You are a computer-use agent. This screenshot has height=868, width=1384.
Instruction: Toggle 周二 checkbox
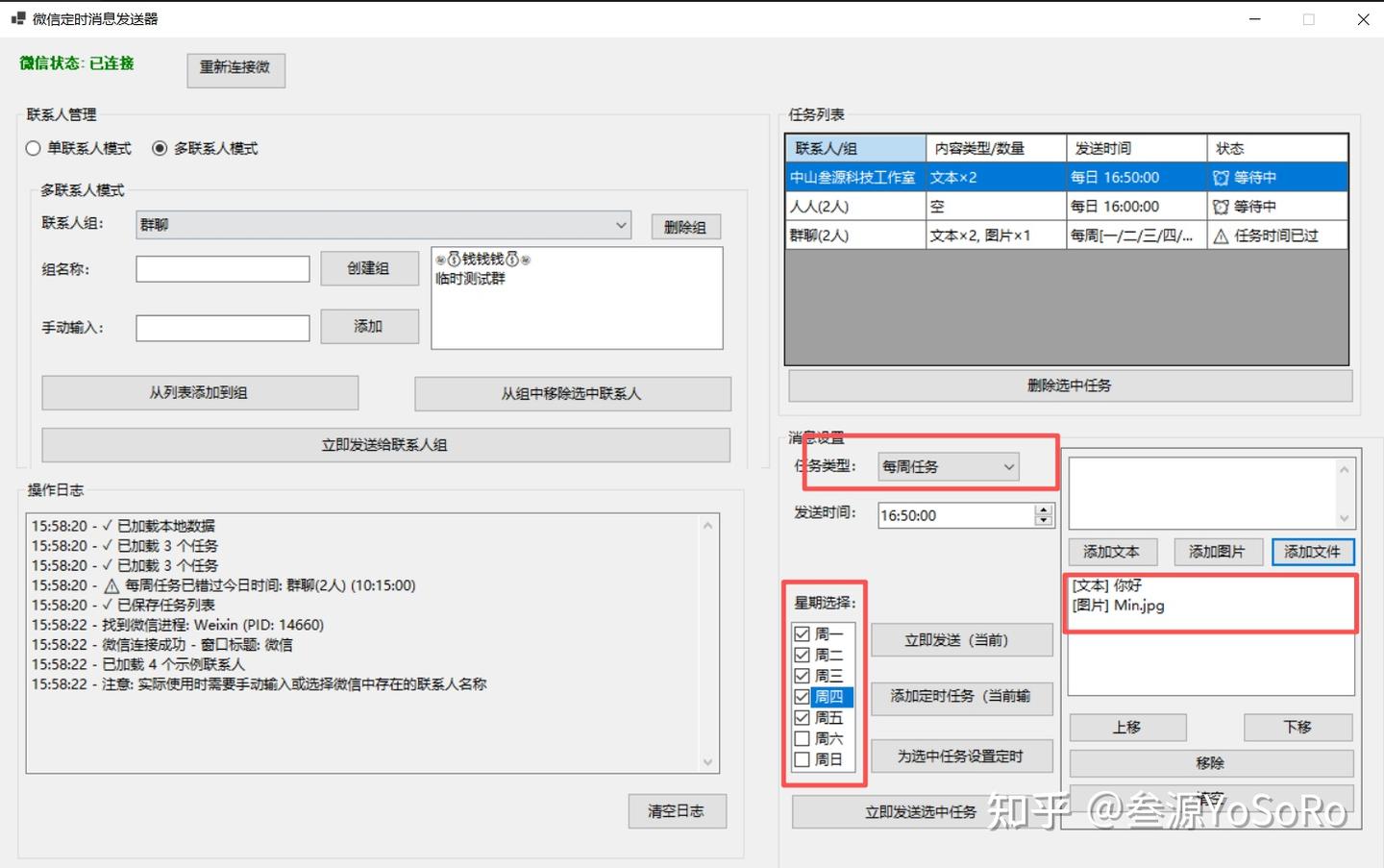[x=802, y=655]
